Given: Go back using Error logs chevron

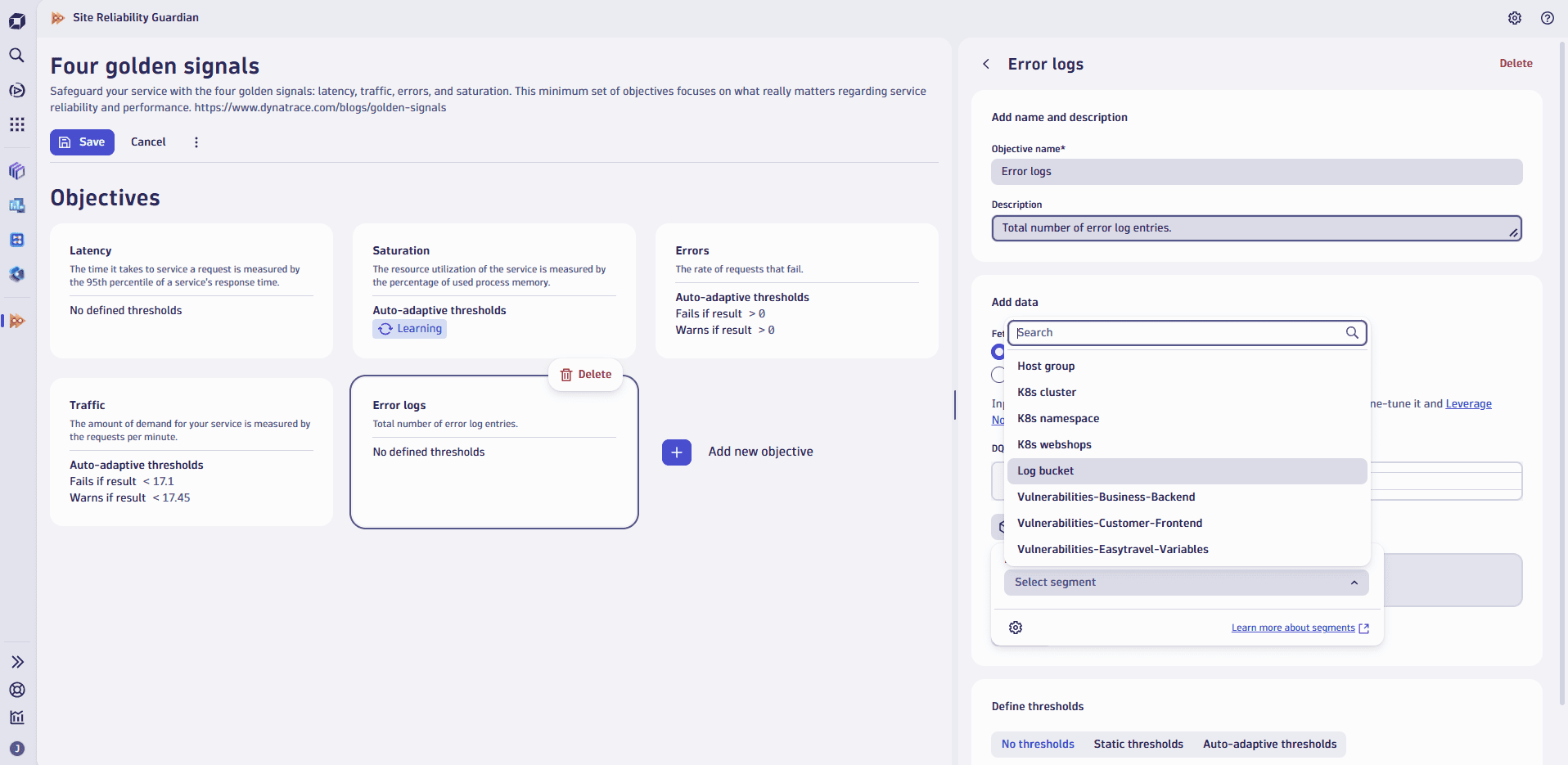Looking at the screenshot, I should [986, 64].
